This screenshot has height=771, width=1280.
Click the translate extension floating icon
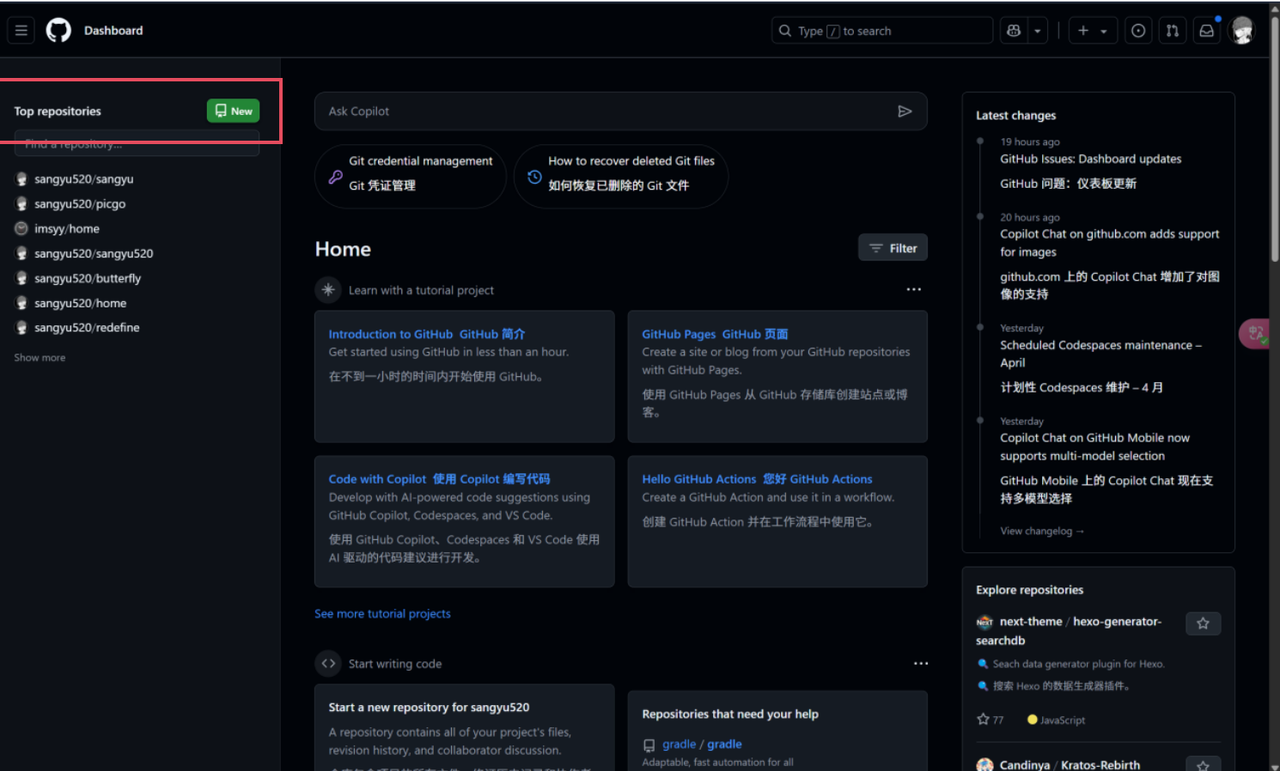tap(1255, 334)
